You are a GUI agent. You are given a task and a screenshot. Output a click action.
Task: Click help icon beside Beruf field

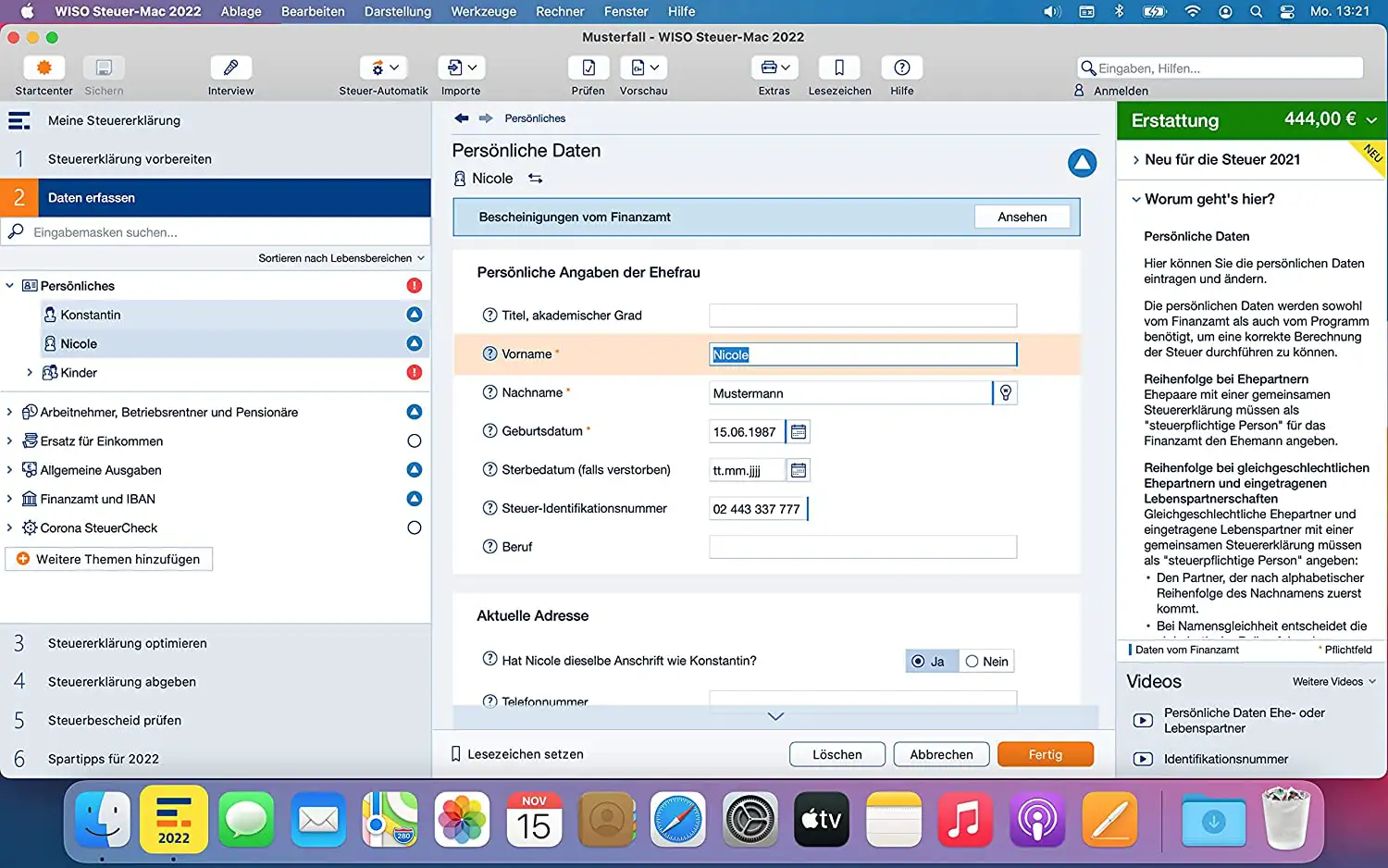(490, 547)
